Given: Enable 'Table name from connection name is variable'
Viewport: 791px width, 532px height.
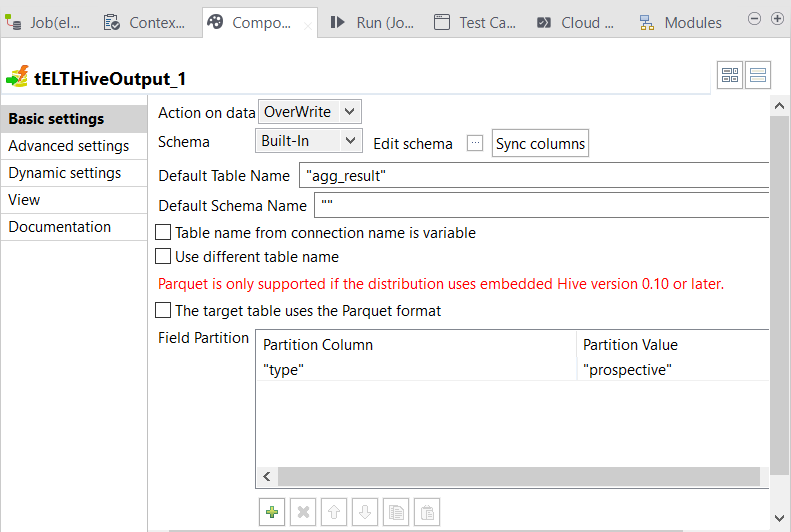Looking at the screenshot, I should [x=164, y=233].
